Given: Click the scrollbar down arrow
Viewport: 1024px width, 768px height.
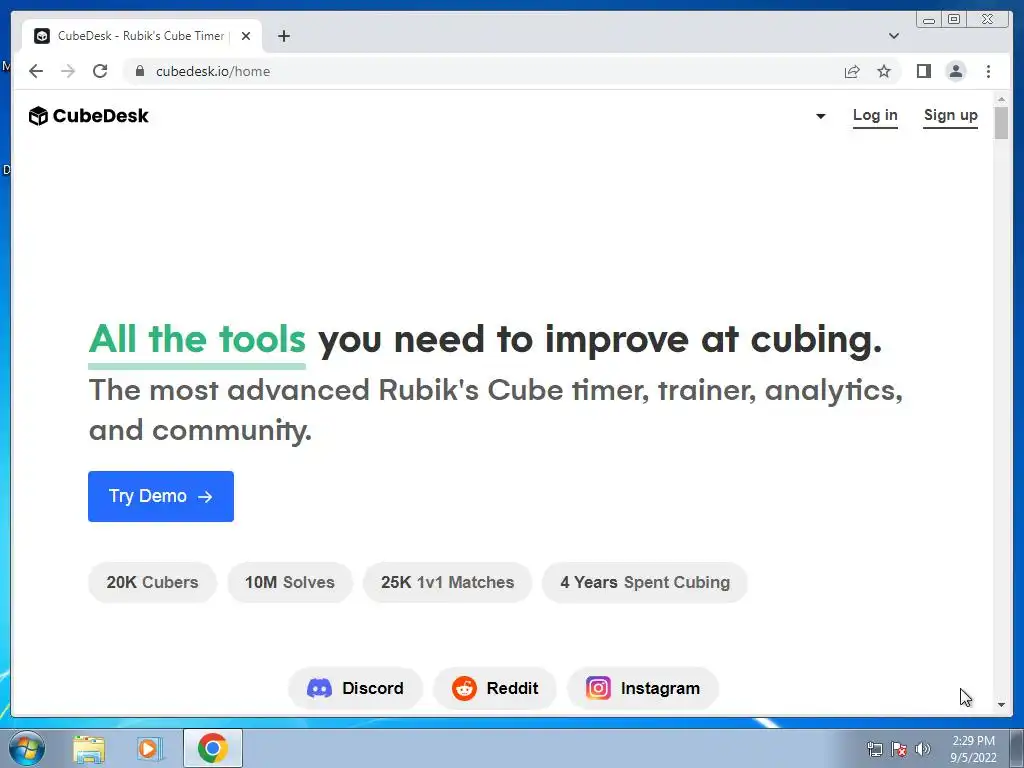Looking at the screenshot, I should pos(1001,705).
